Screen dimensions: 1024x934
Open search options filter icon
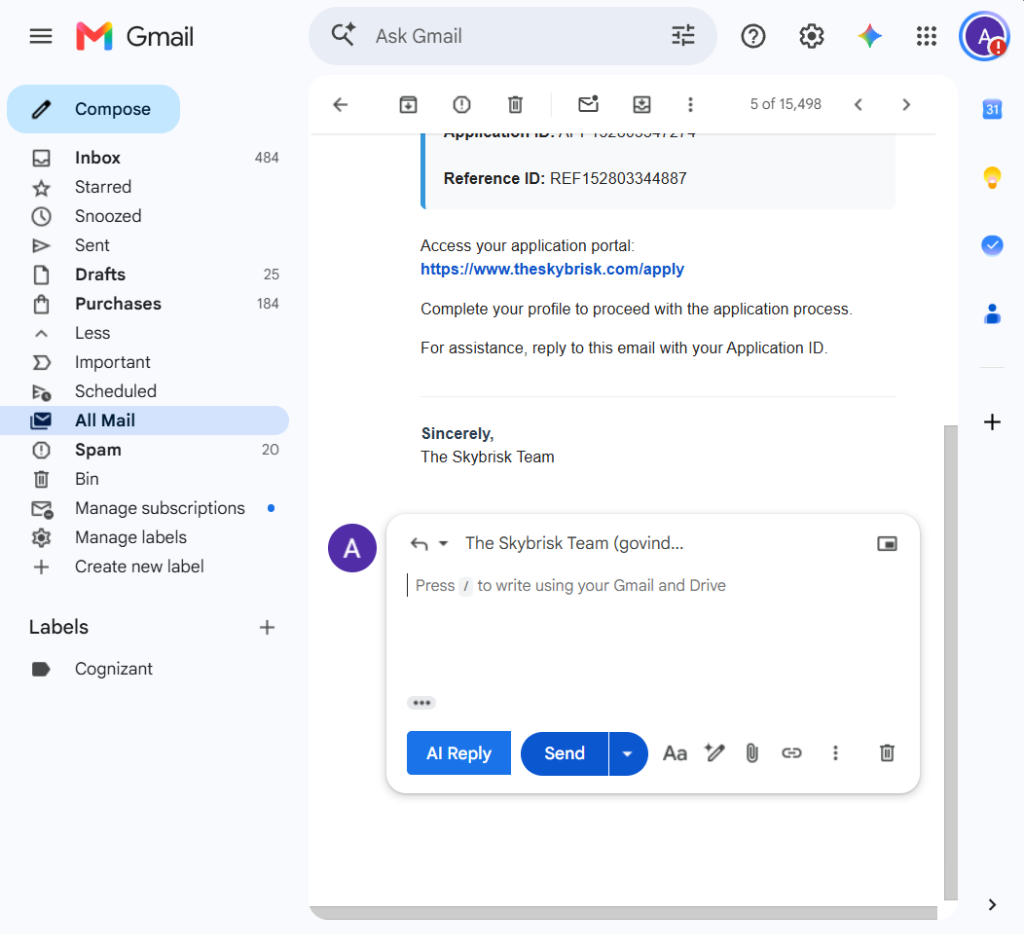coord(683,35)
